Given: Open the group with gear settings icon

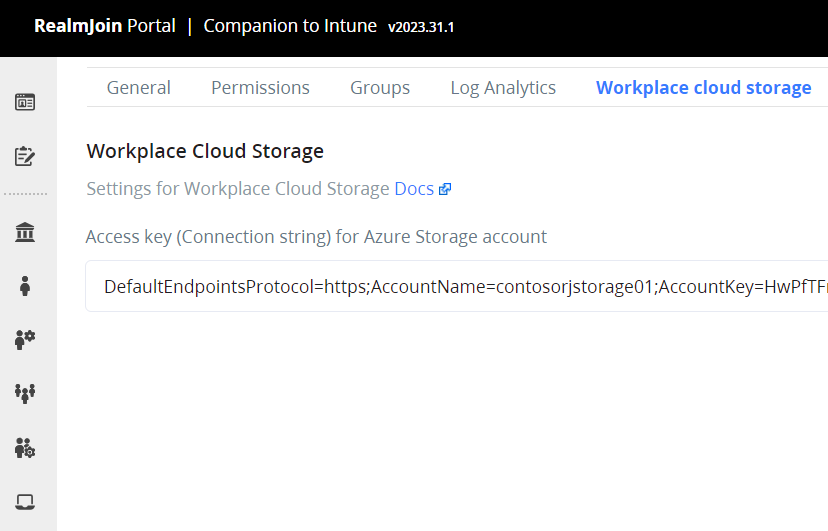Looking at the screenshot, I should tap(25, 448).
